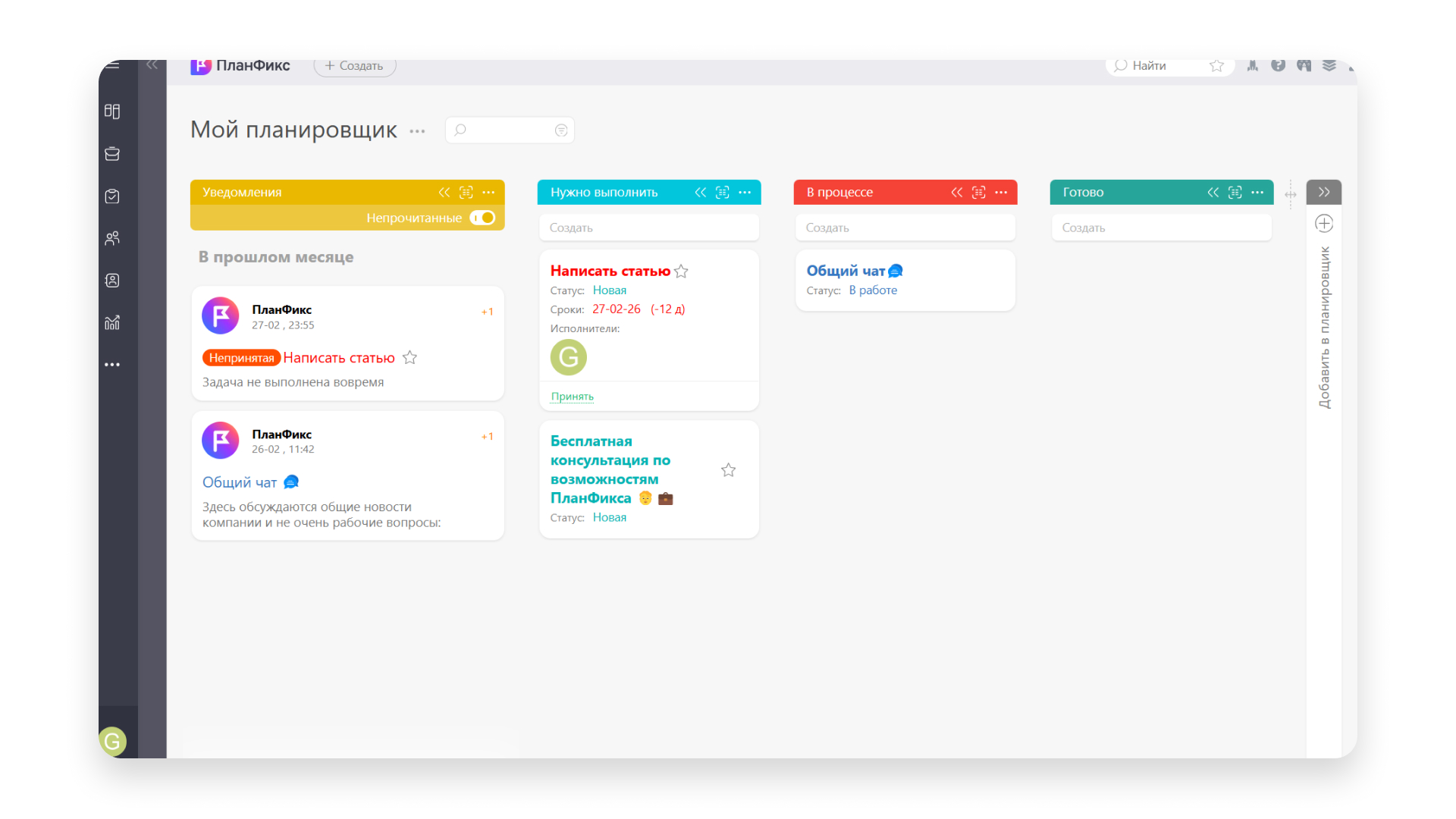
Task: Collapse the В процессе column
Action: [957, 193]
